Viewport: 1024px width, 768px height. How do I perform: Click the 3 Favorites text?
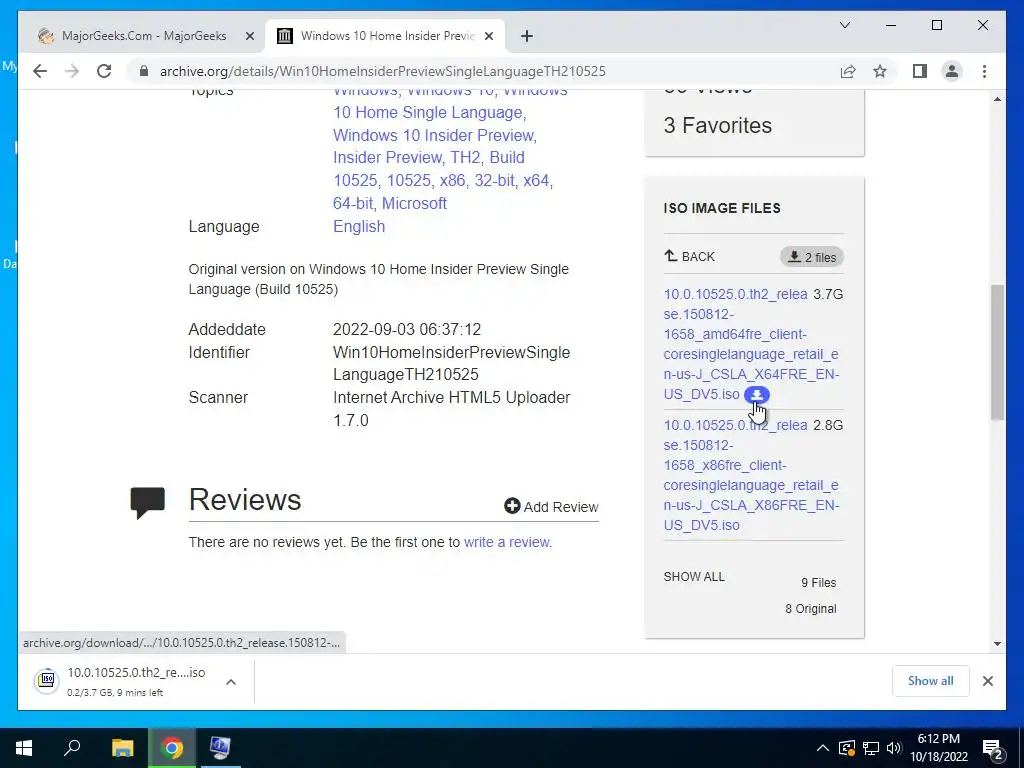pos(718,125)
